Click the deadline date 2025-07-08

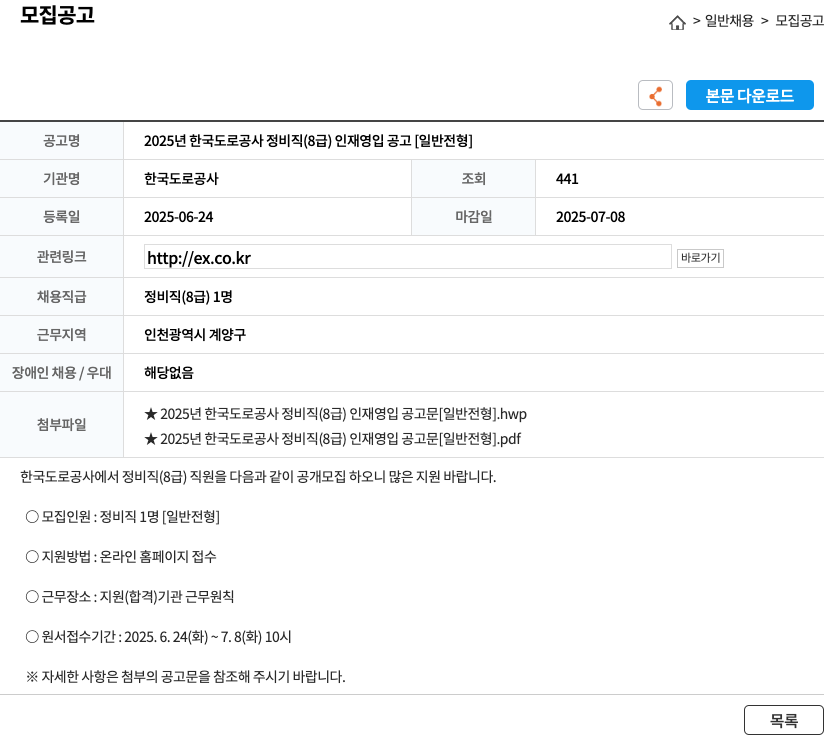tap(590, 217)
